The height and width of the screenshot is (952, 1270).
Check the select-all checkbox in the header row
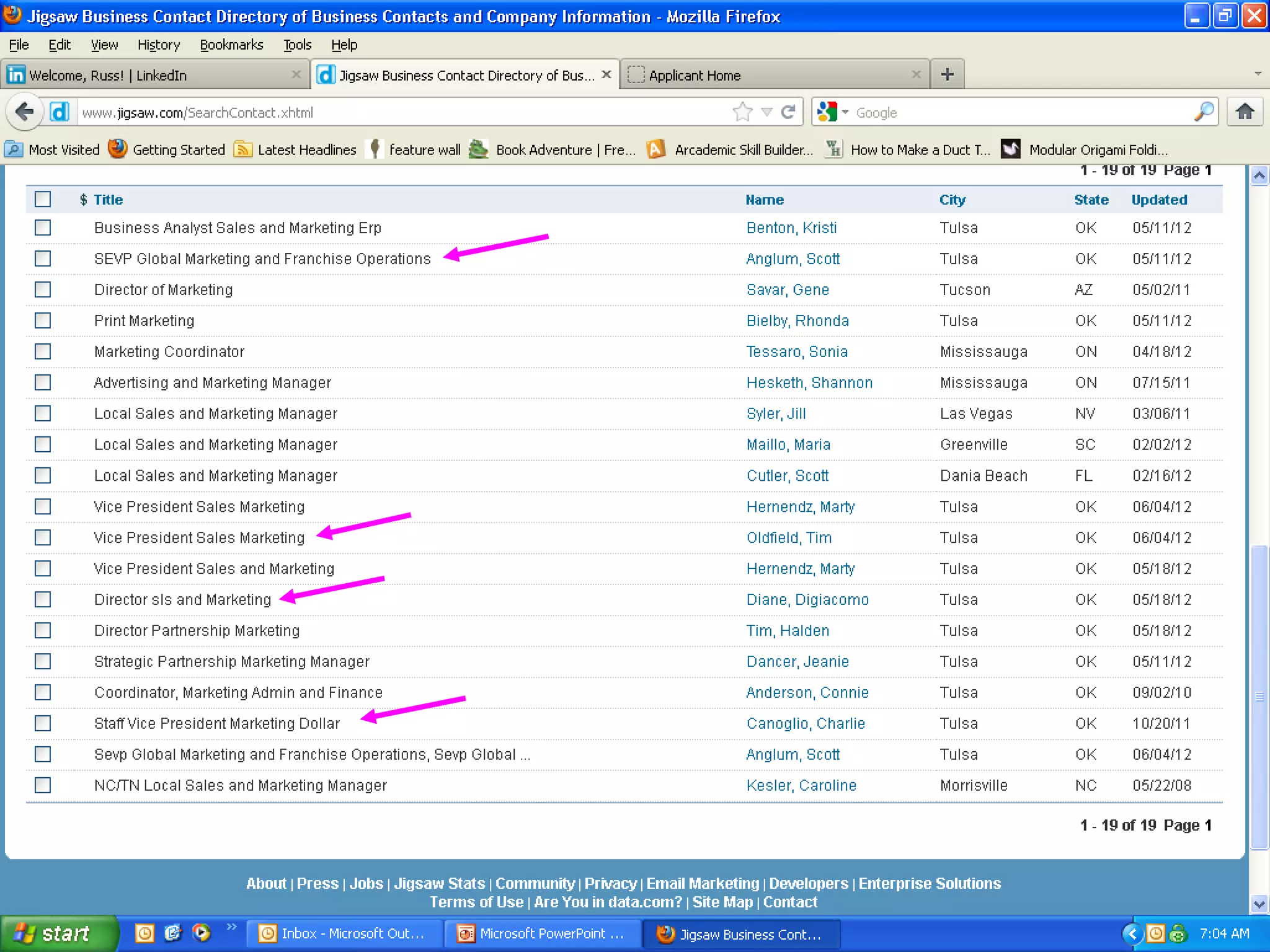coord(43,200)
